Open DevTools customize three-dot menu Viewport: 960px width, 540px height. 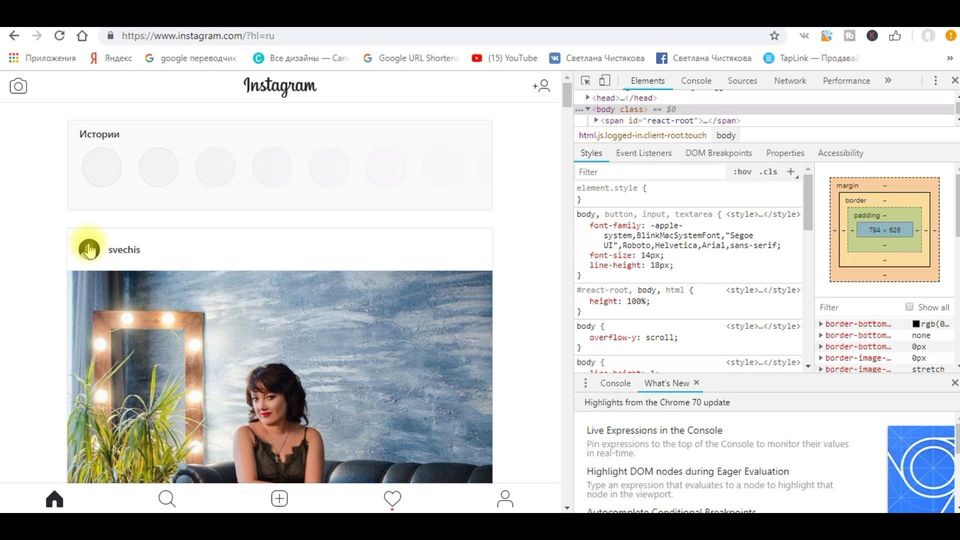pos(936,81)
